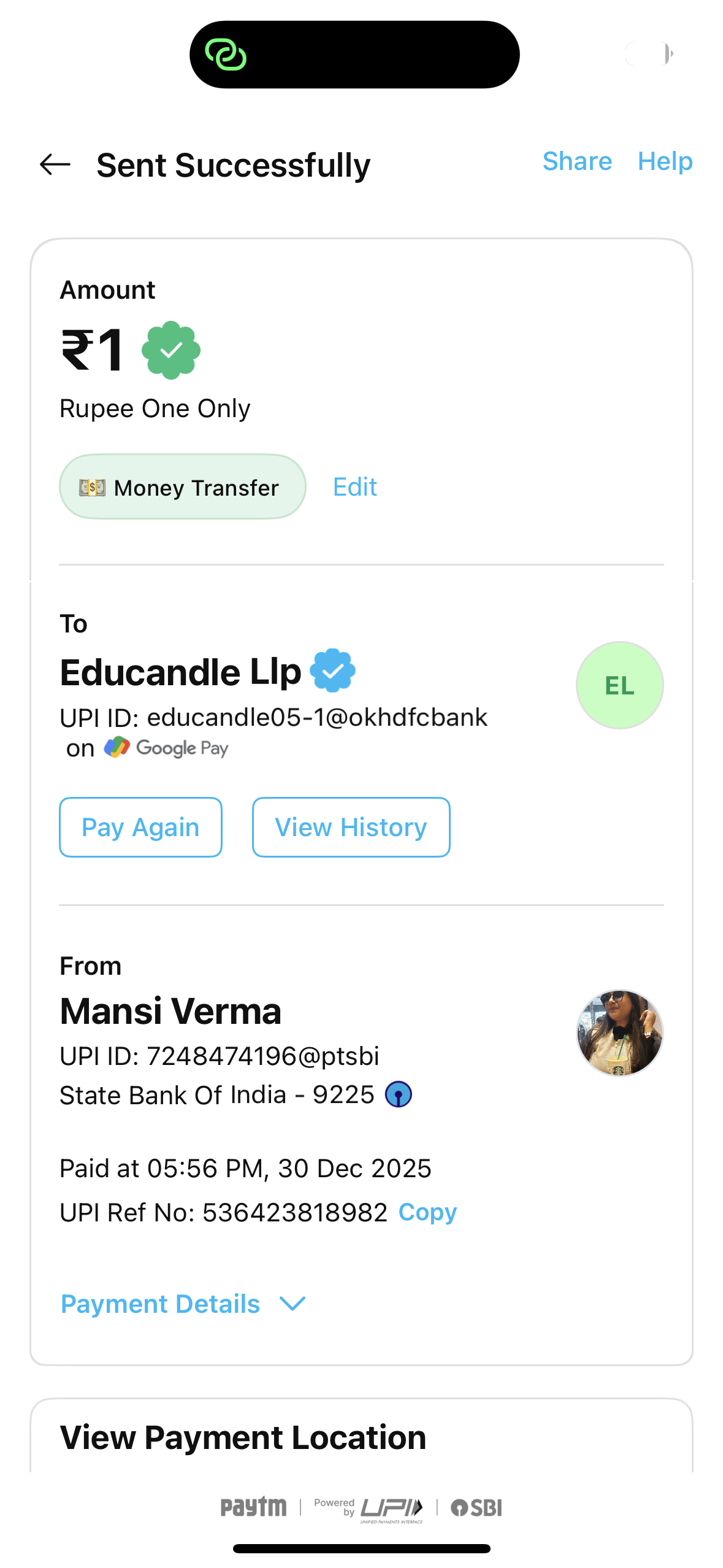Tap the green link icon in Dynamic Island
Viewport: 723px width, 1568px height.
(226, 55)
